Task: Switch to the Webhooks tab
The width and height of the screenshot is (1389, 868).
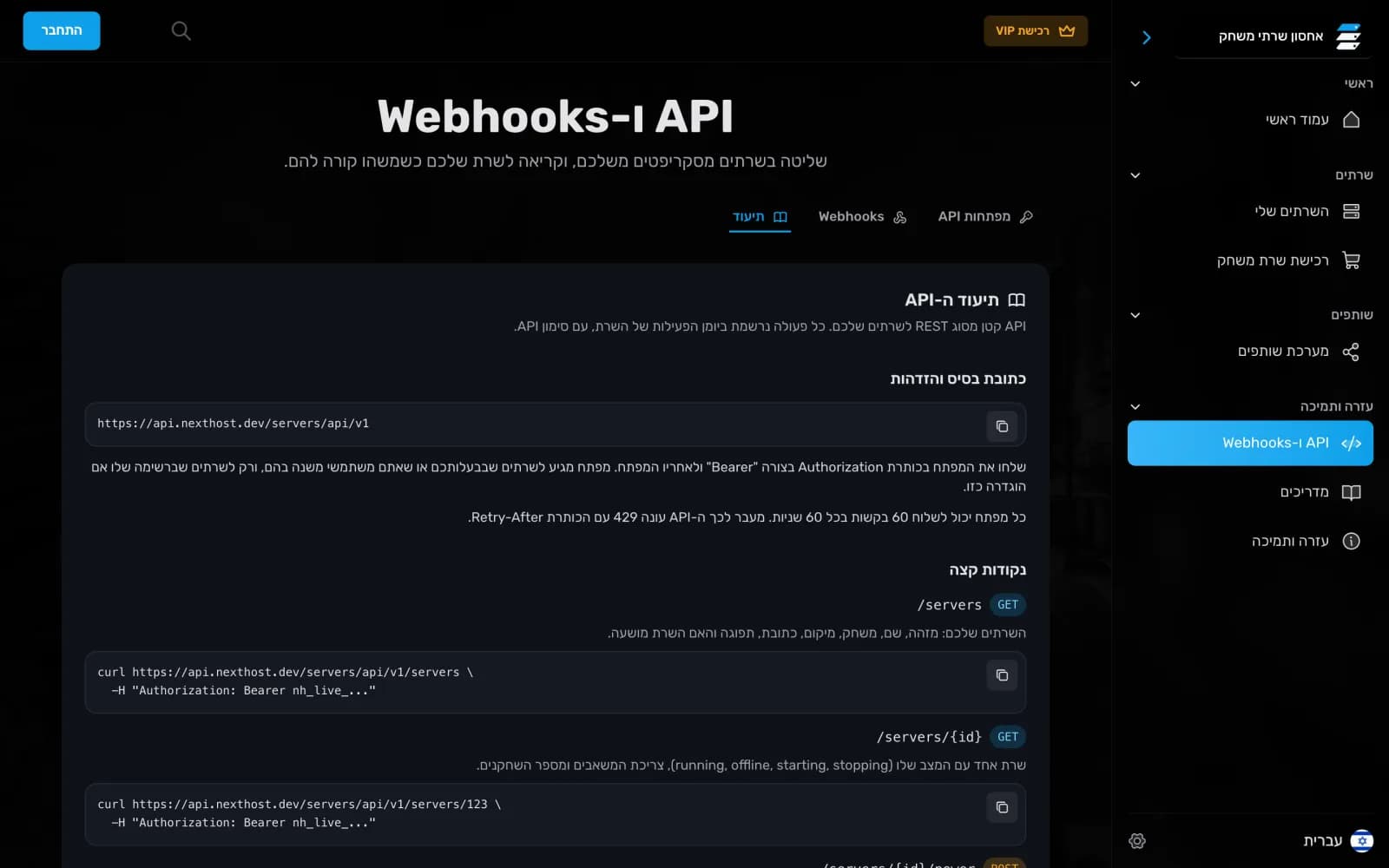Action: (862, 216)
